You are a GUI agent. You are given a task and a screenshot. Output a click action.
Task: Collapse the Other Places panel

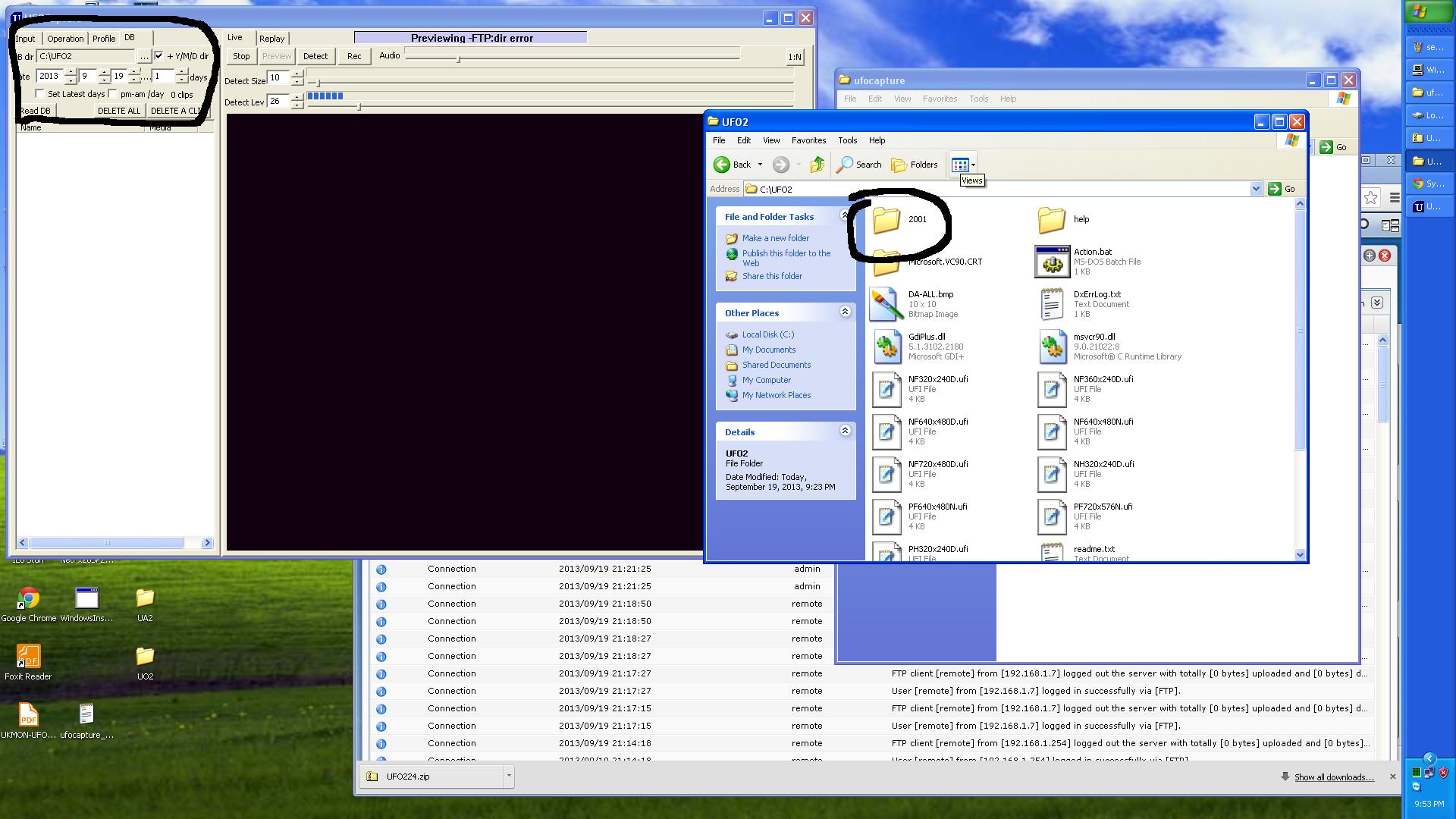coord(845,312)
